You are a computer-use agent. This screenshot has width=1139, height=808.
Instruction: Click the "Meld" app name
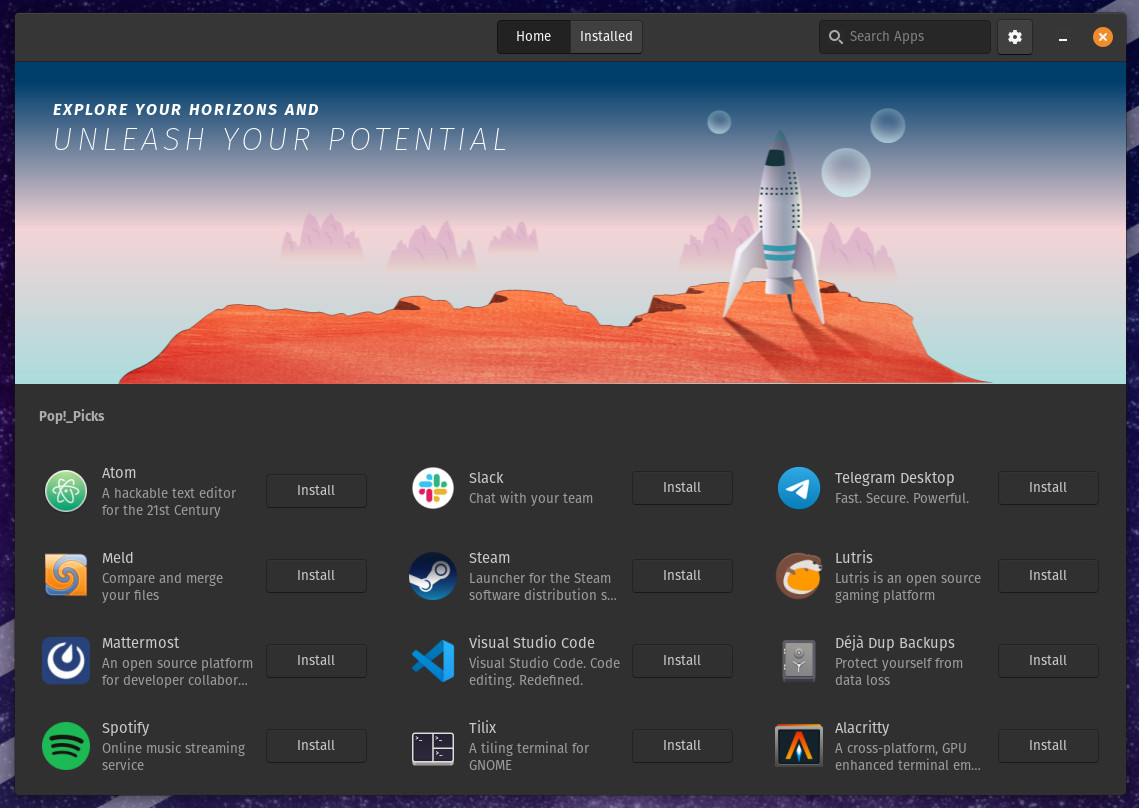click(118, 558)
